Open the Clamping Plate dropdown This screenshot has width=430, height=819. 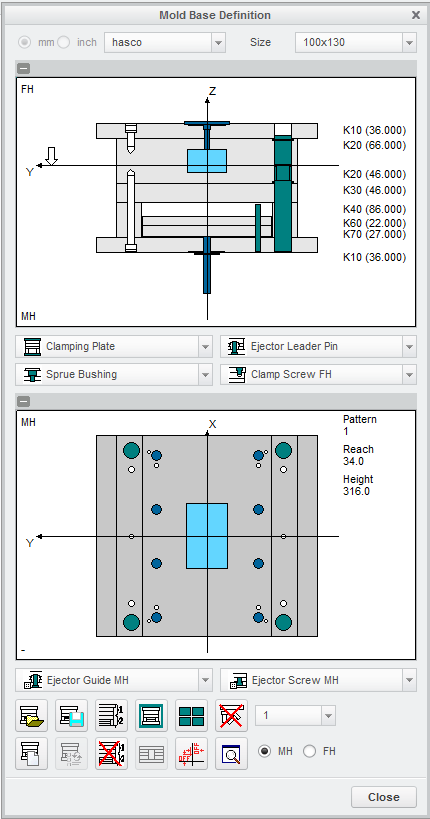tap(114, 346)
